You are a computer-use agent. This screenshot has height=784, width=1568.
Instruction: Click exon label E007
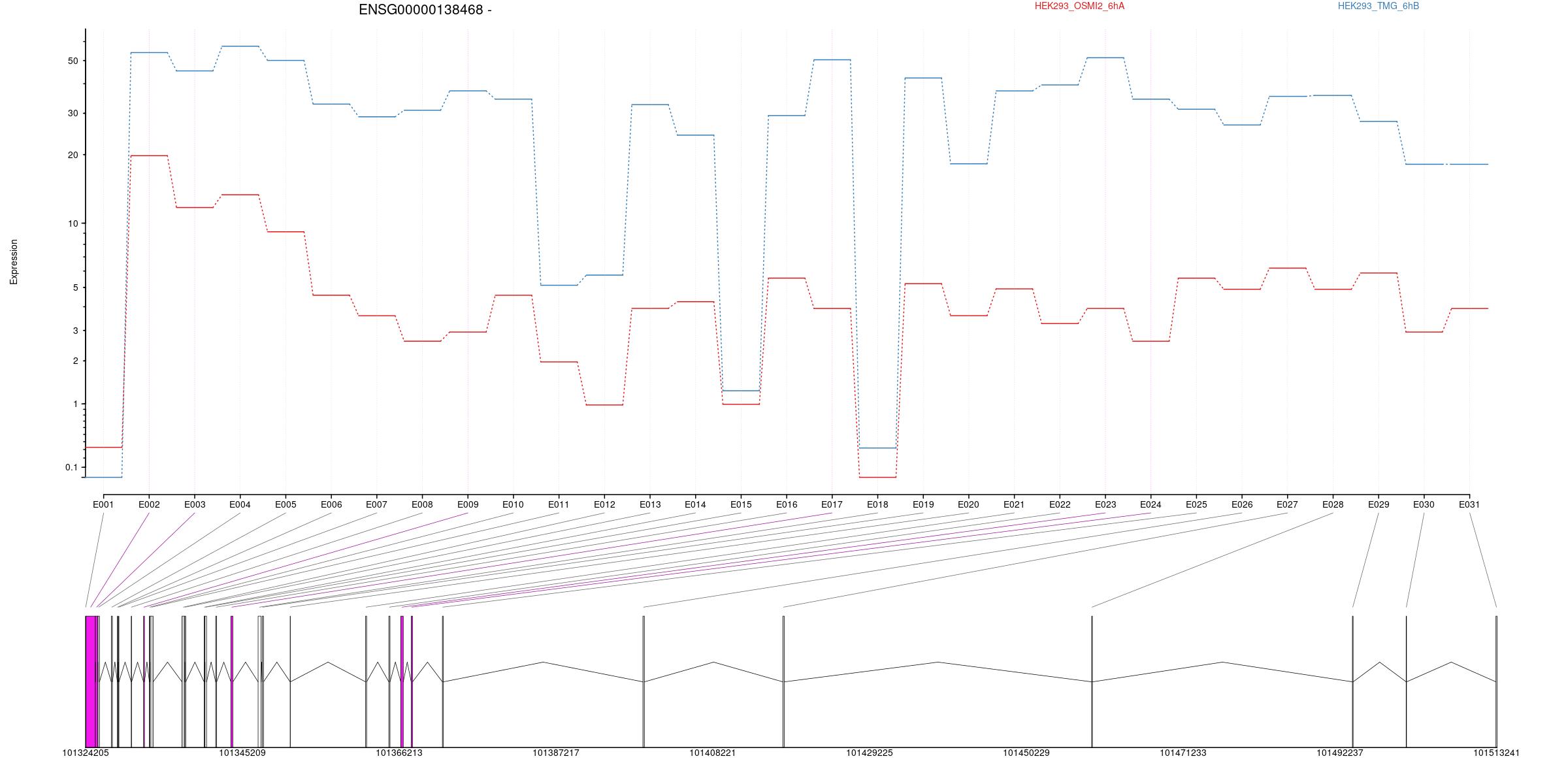coord(376,504)
